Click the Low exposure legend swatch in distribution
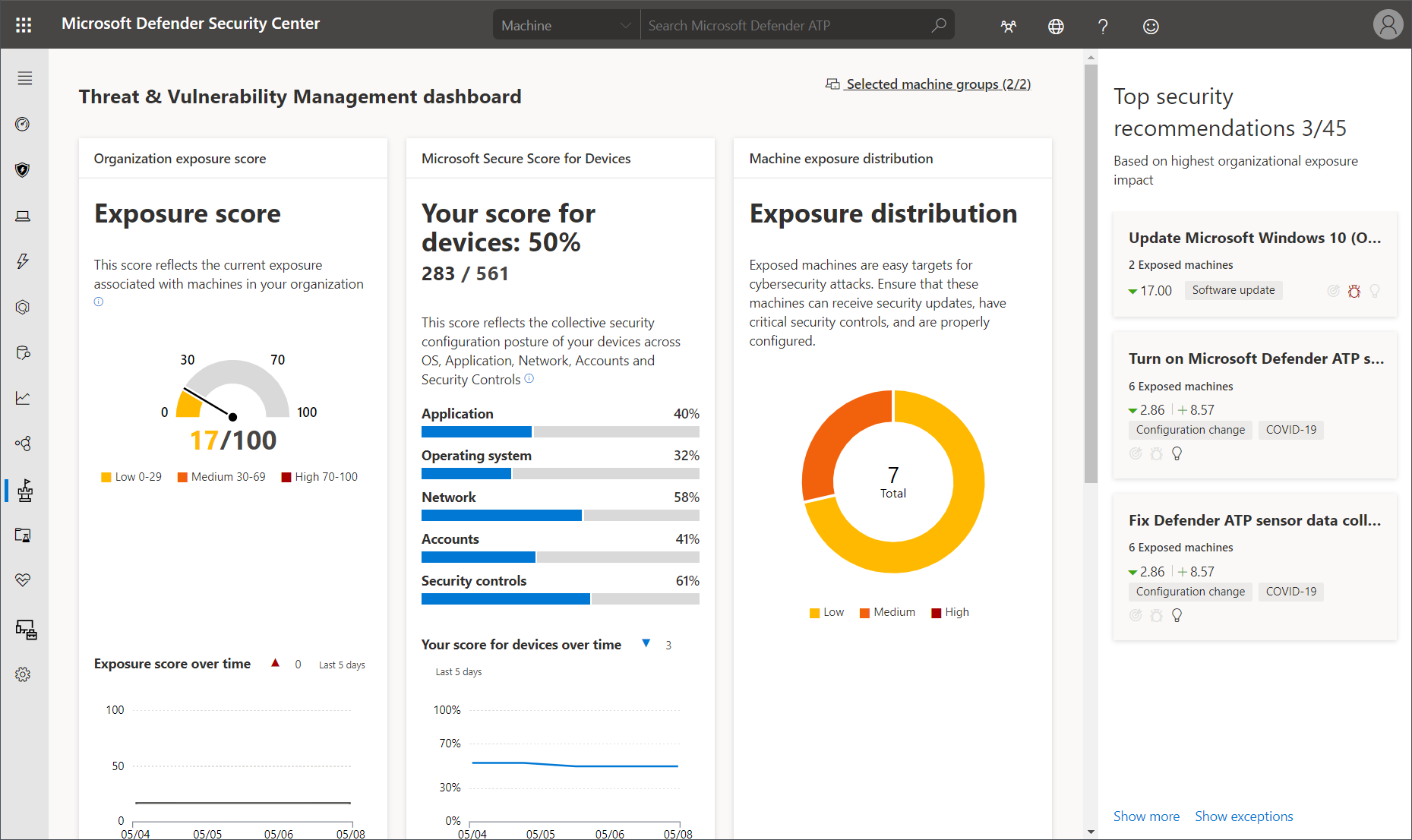Screen dimensions: 1412x840 (x=814, y=613)
